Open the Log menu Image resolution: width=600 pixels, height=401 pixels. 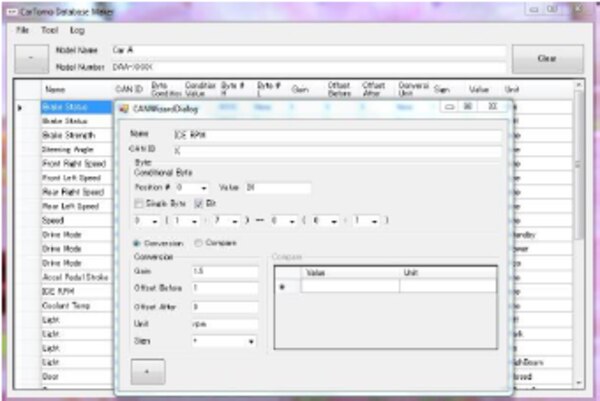(77, 30)
